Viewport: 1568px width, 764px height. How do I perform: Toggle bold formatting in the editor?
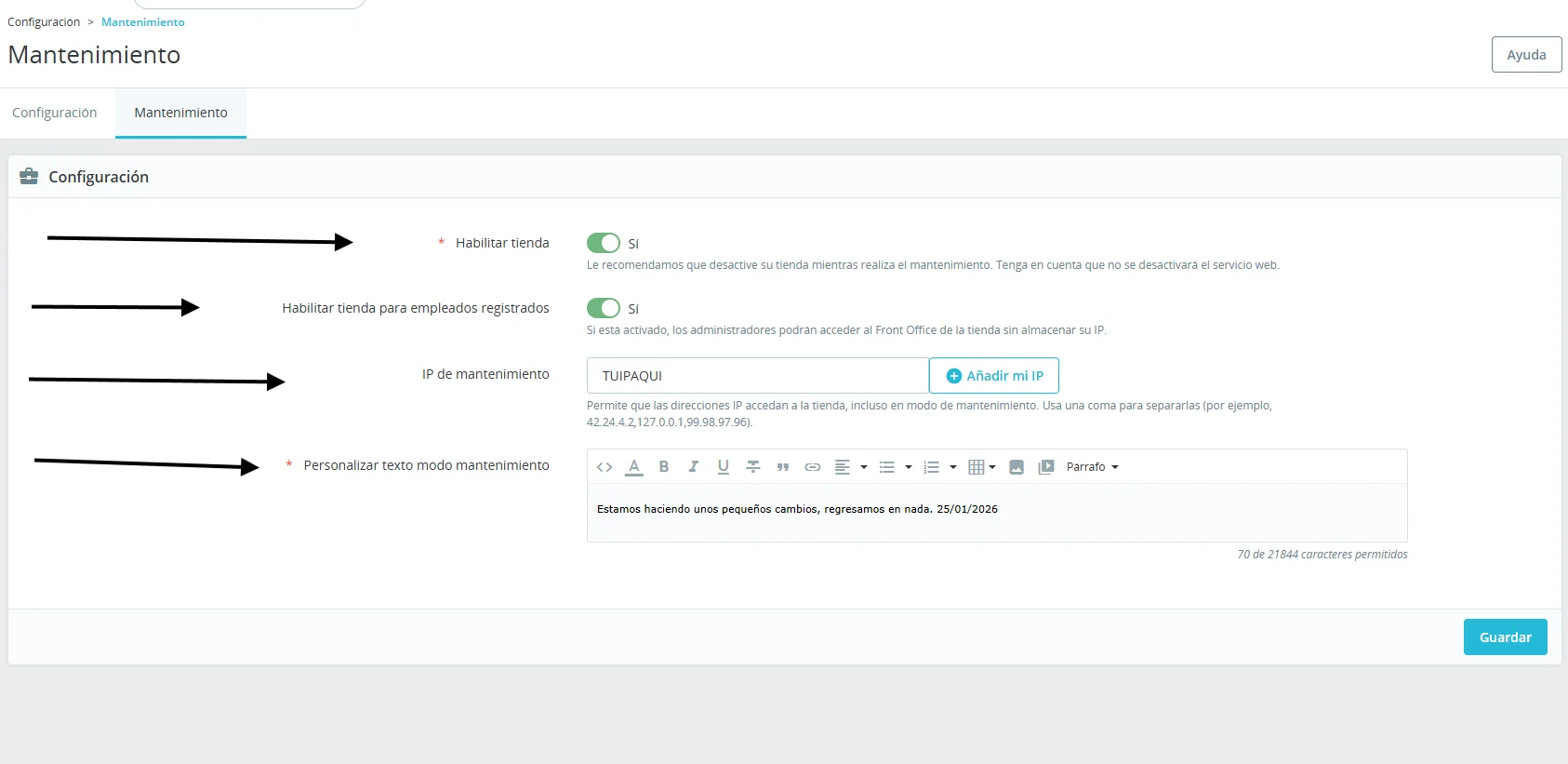[664, 467]
